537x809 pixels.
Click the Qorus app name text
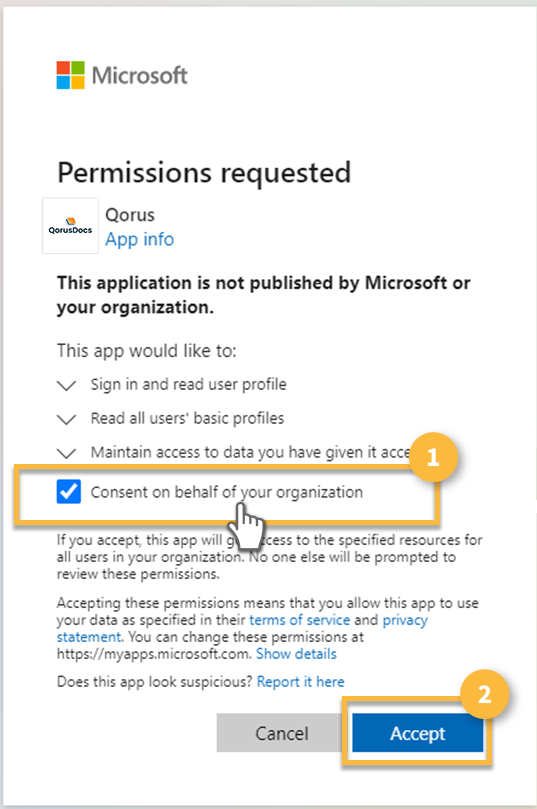pyautogui.click(x=130, y=215)
